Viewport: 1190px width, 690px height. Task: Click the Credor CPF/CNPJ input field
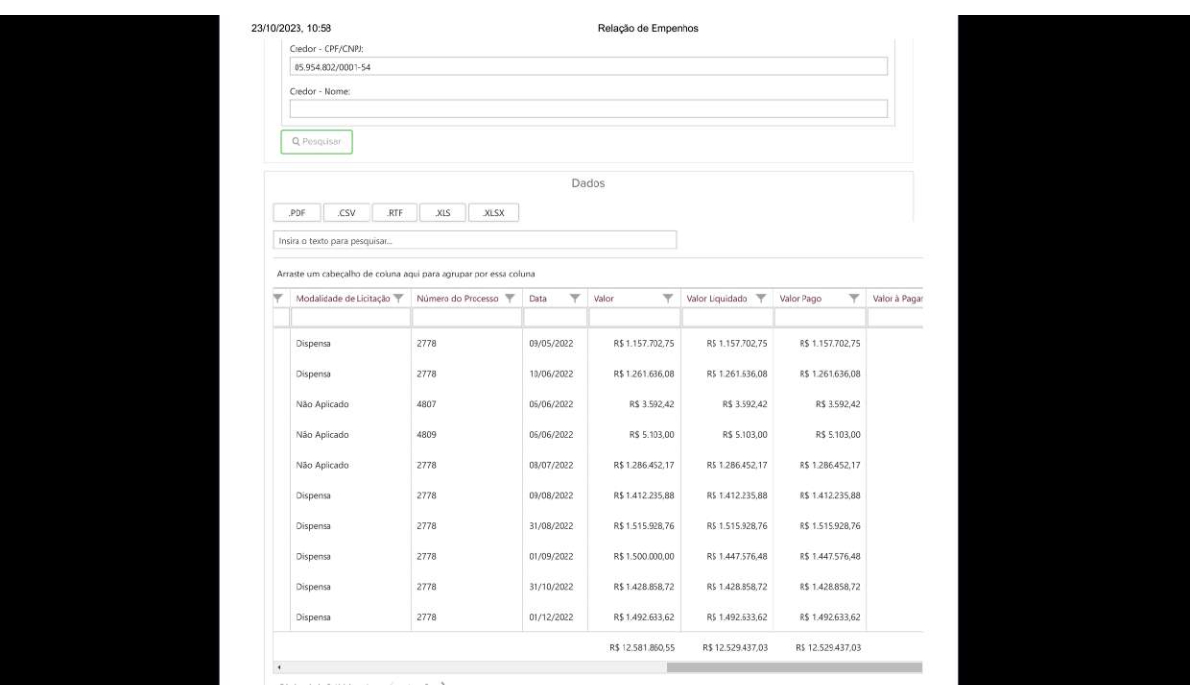point(588,67)
